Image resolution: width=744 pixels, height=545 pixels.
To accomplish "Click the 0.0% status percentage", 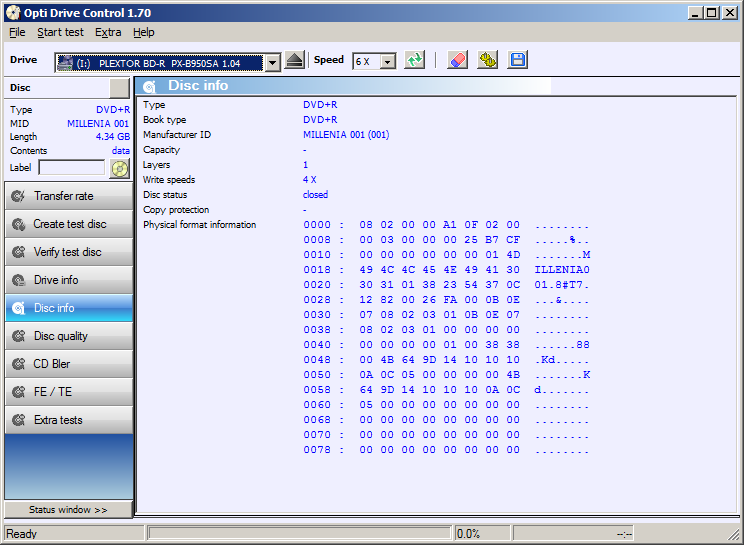I will point(468,534).
